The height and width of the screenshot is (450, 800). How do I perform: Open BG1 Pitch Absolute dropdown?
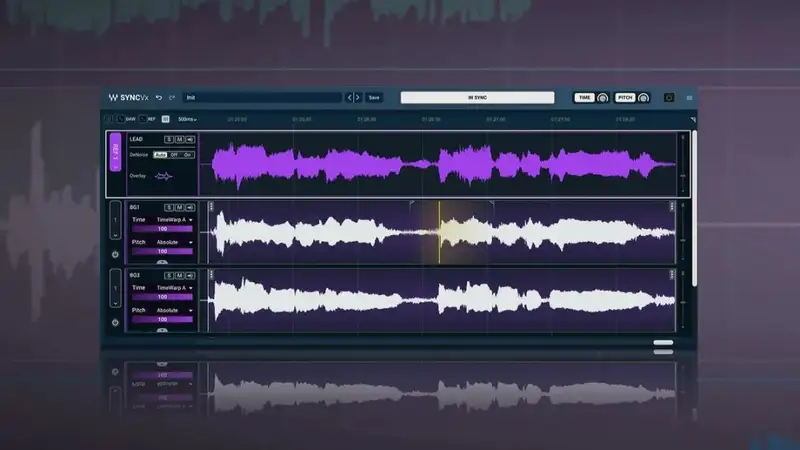tap(174, 242)
